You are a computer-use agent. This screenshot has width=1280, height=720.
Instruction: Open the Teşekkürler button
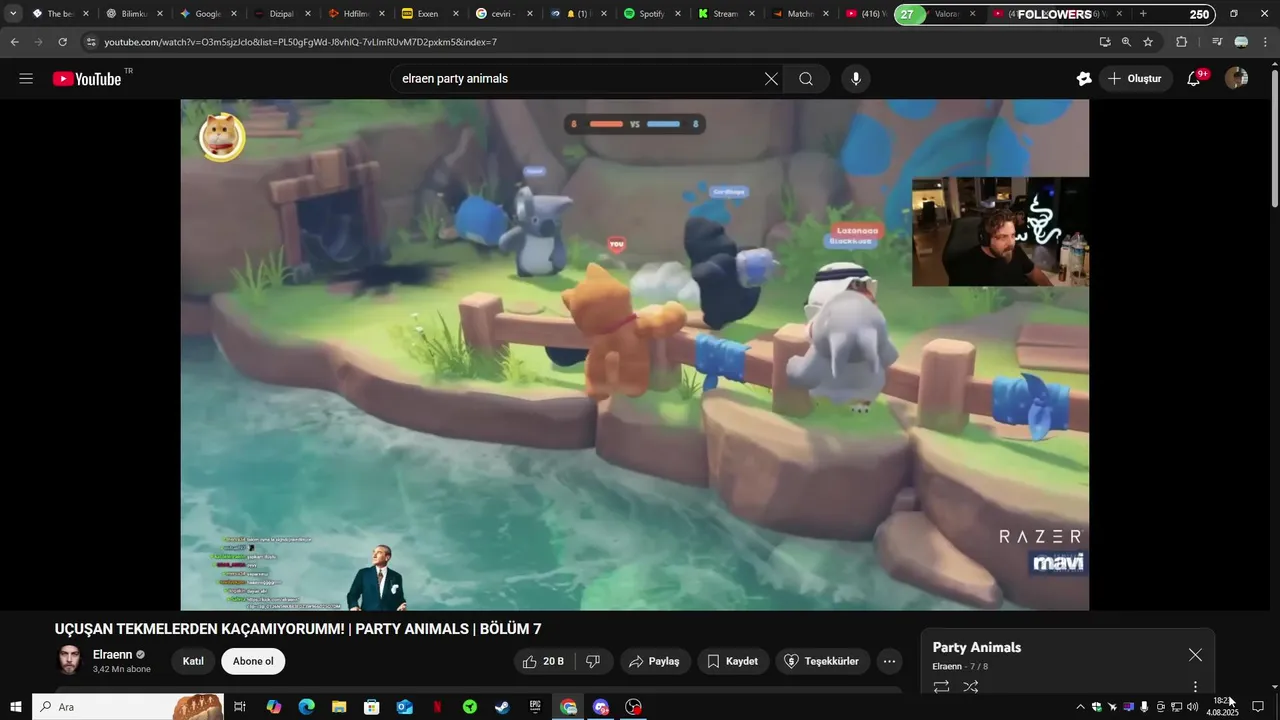822,661
